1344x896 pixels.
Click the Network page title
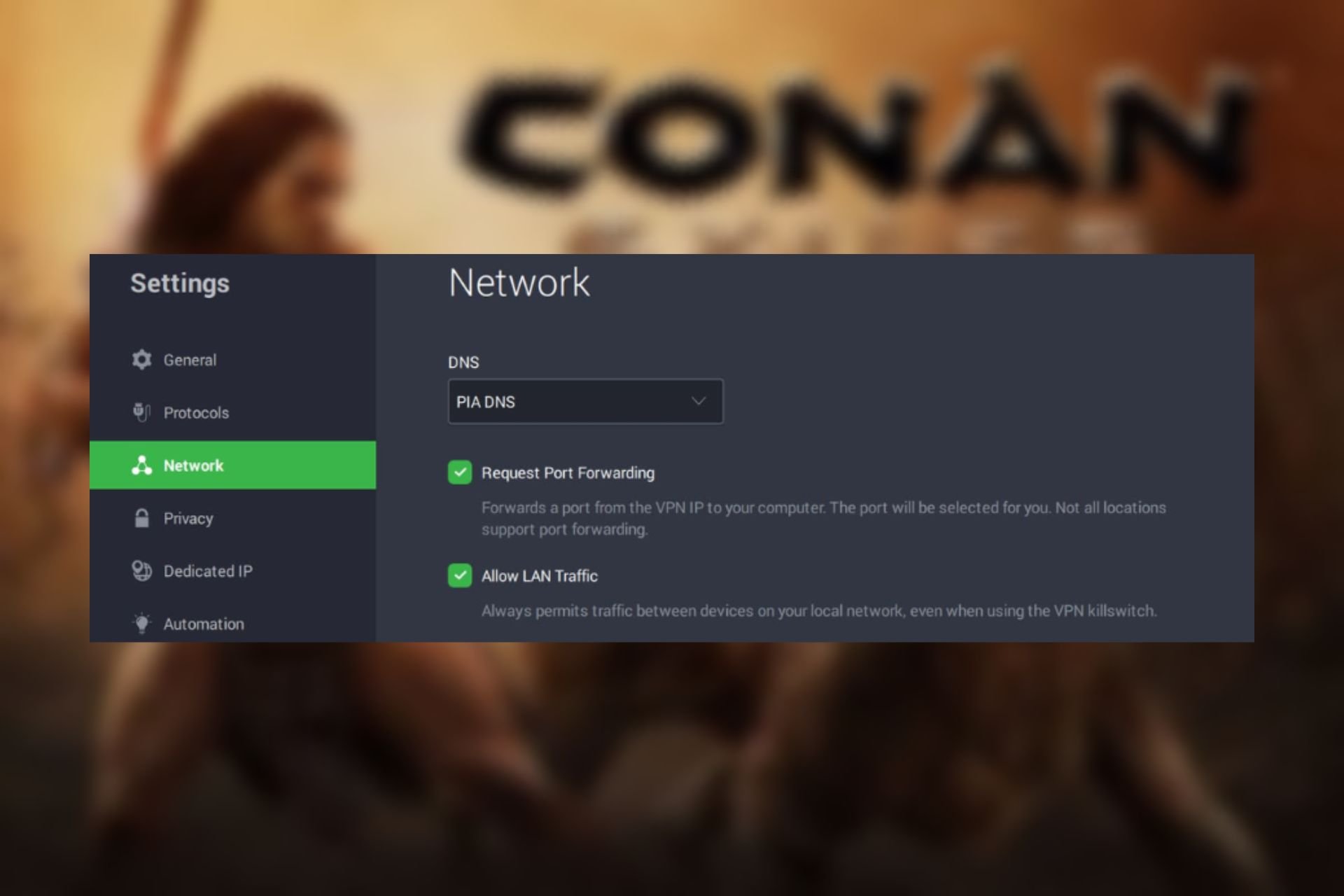(x=519, y=283)
